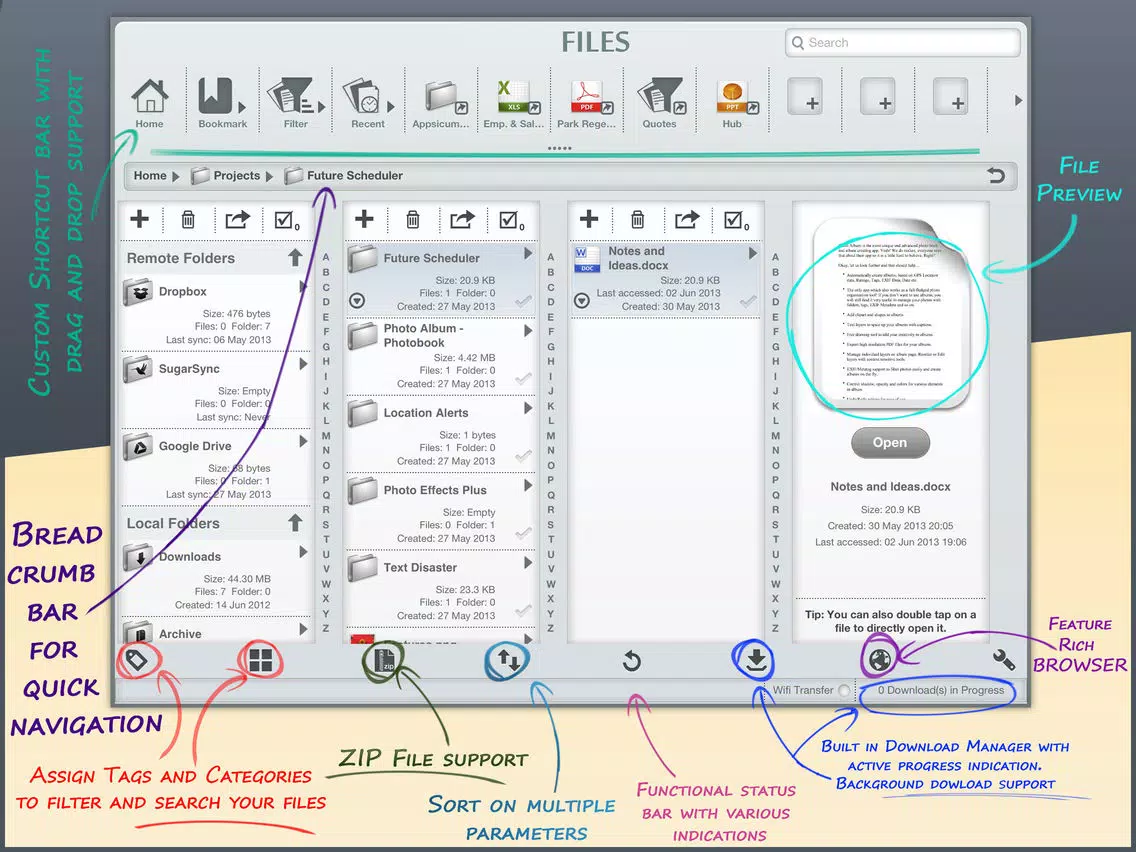Open the Recent files shortcut
Screen dimensions: 1136x852
coord(368,102)
